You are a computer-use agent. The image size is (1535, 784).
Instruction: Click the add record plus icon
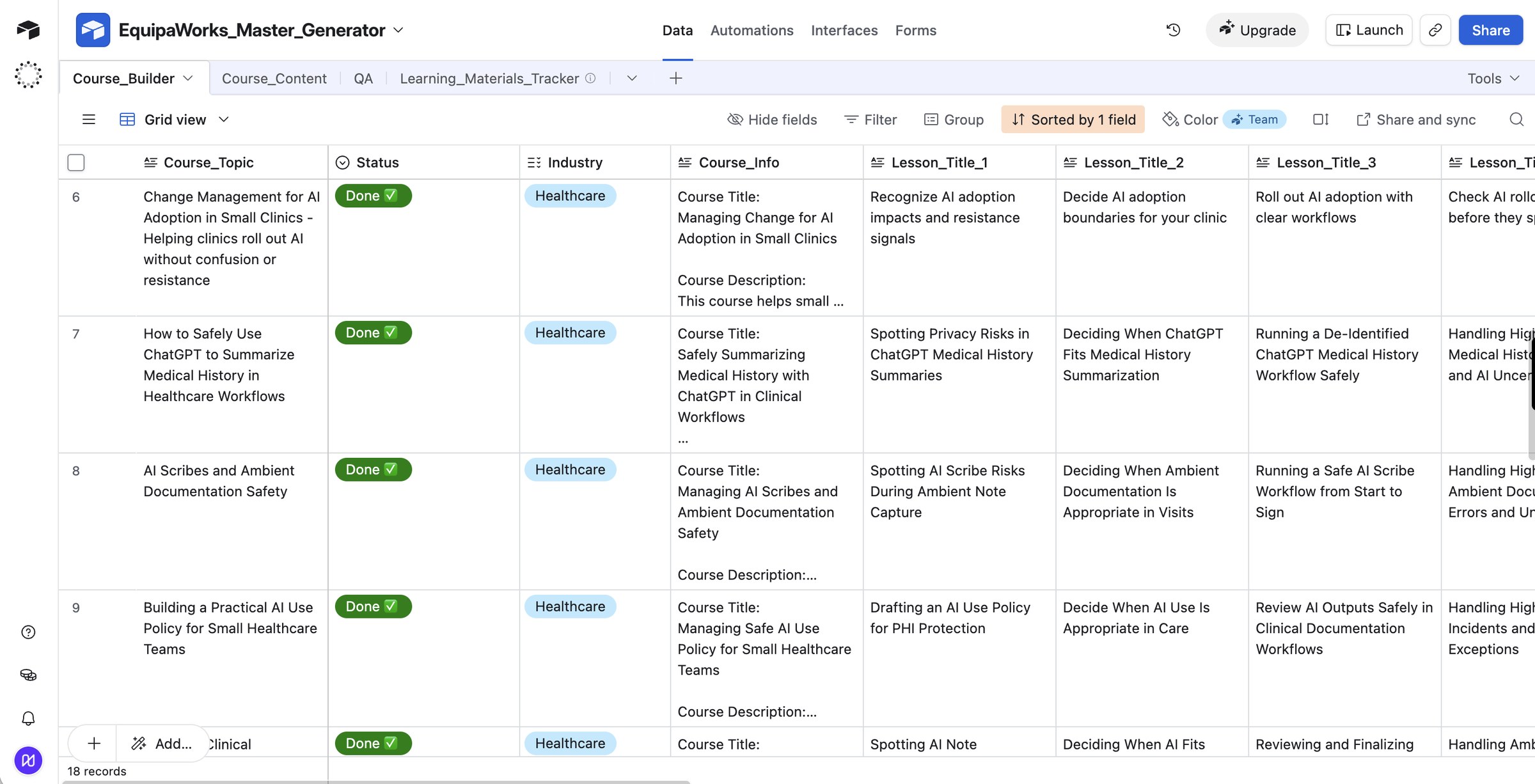click(94, 743)
